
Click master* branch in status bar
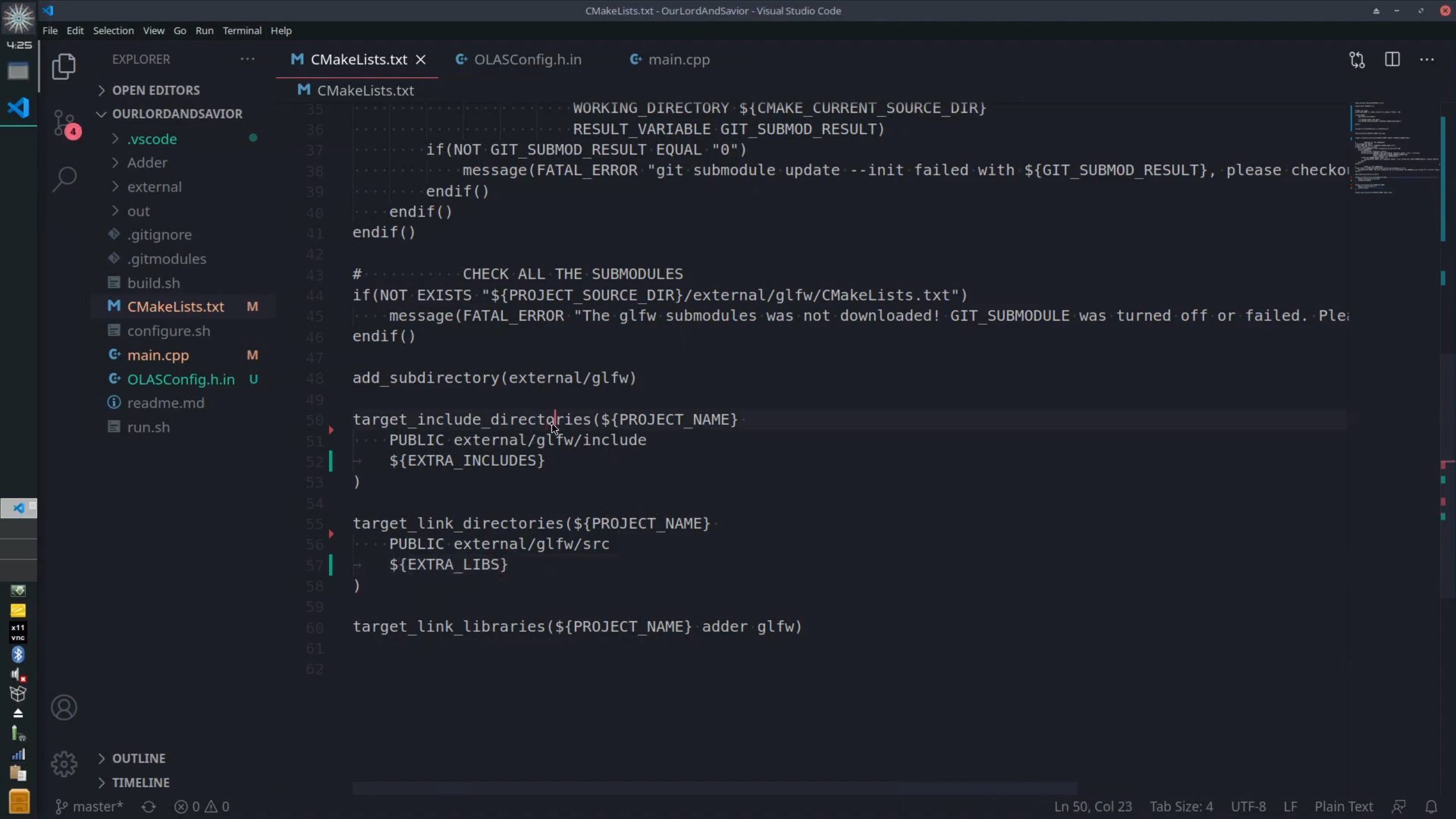89,806
